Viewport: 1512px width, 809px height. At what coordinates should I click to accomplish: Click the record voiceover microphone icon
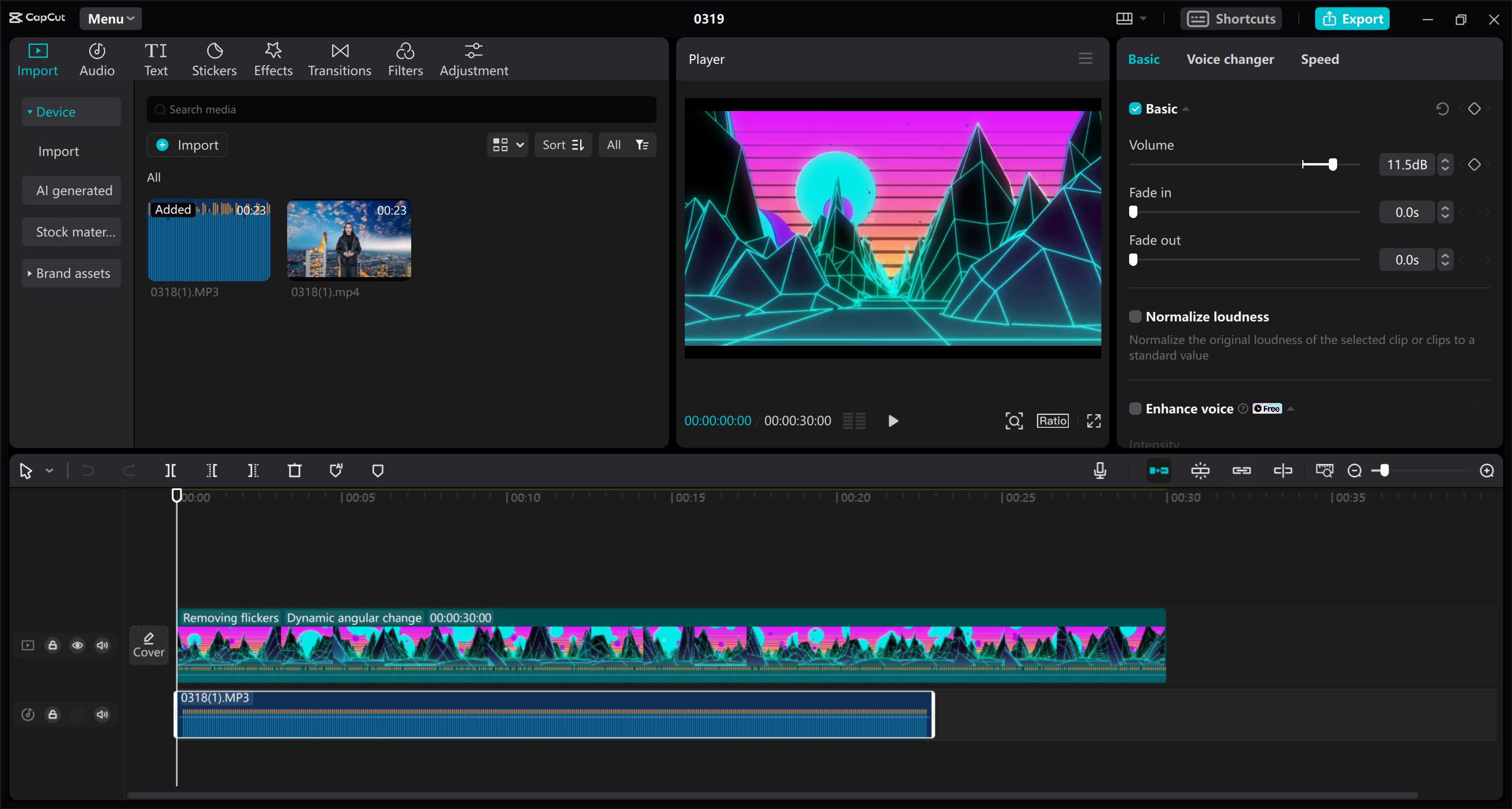[x=1100, y=470]
